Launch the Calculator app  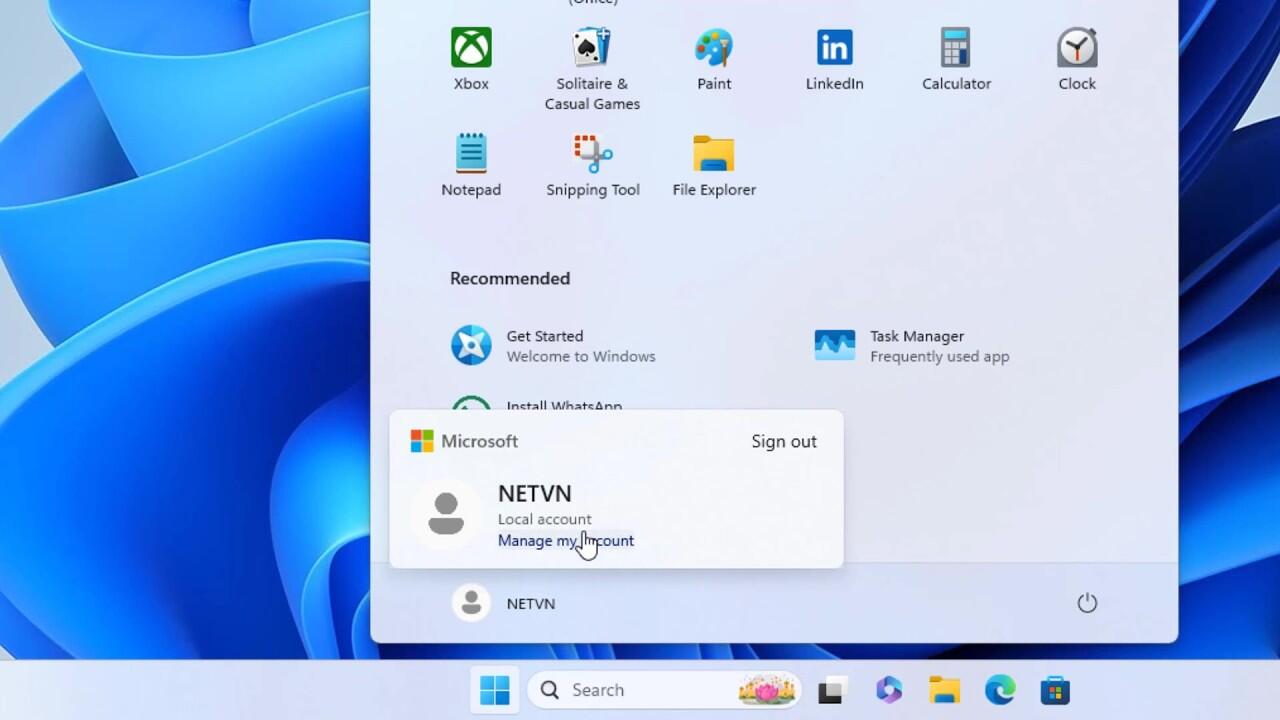[x=956, y=60]
